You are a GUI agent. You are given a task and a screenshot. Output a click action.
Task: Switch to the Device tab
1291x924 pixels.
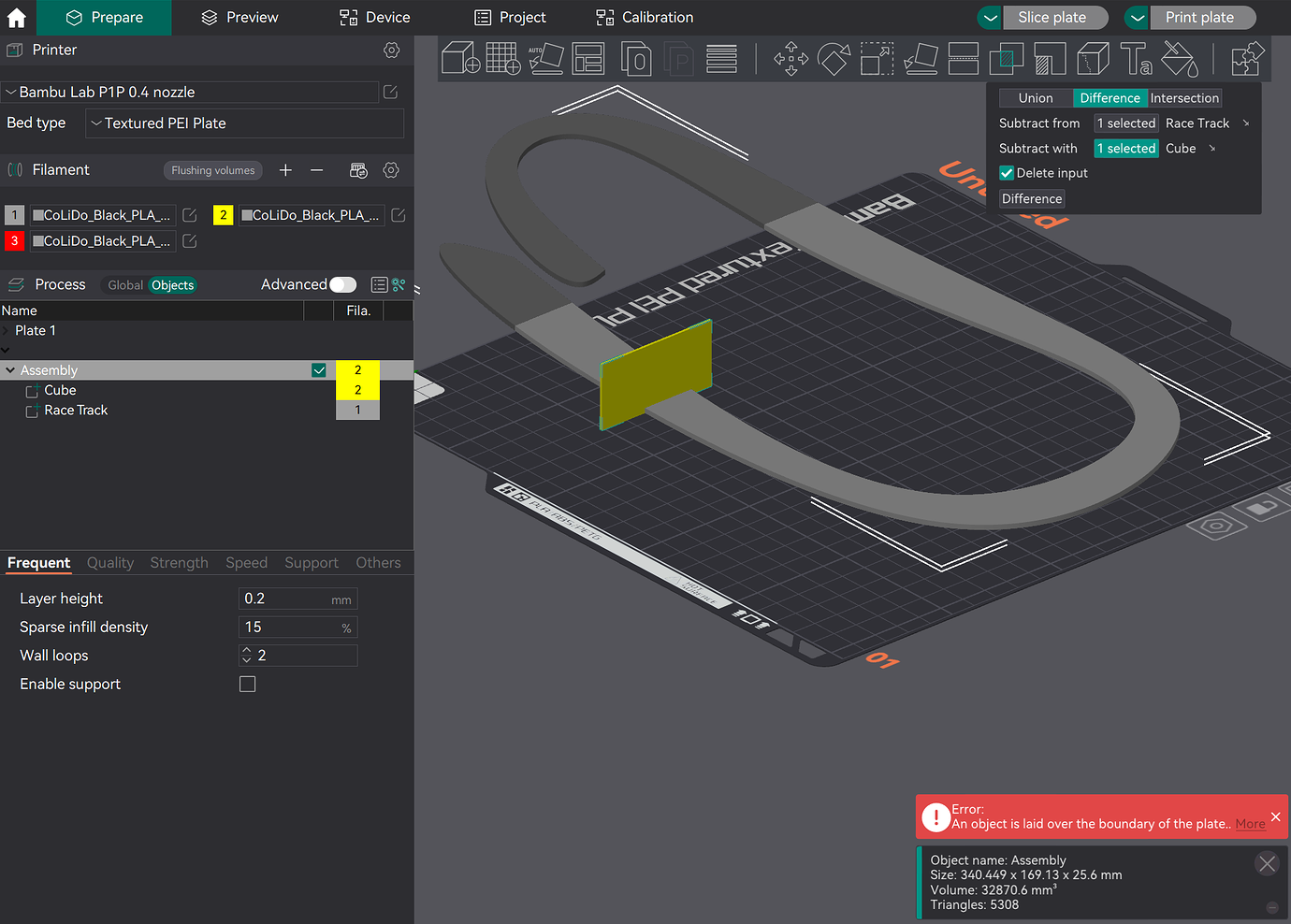(x=375, y=17)
